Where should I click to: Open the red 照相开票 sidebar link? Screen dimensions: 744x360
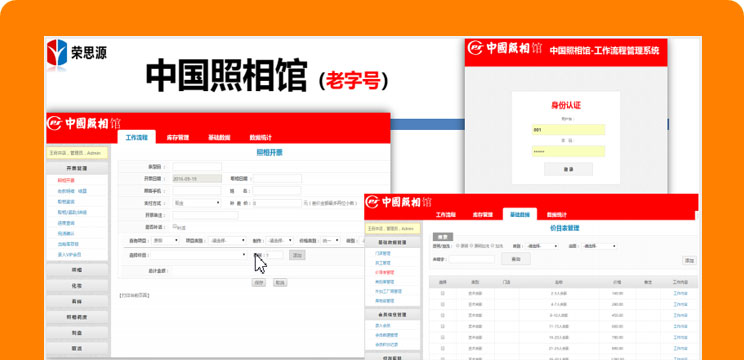66,180
